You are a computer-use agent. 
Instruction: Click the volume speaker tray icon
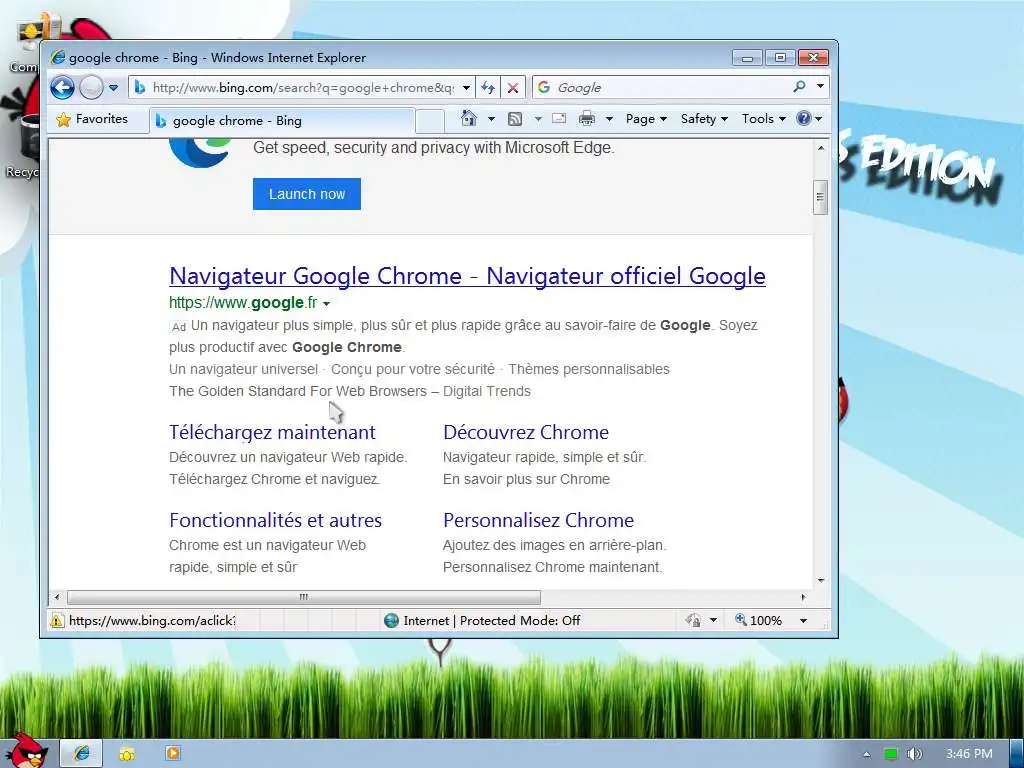914,754
